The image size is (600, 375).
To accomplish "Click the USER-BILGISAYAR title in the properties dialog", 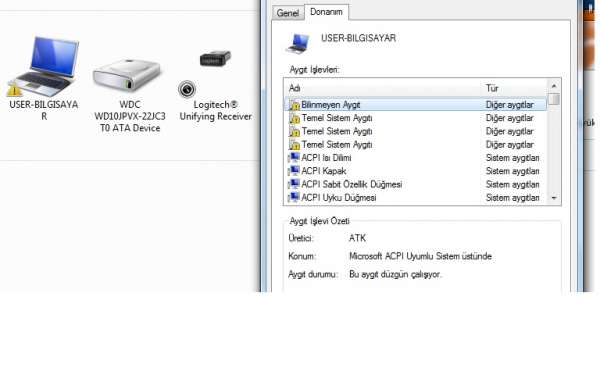I will pos(358,38).
